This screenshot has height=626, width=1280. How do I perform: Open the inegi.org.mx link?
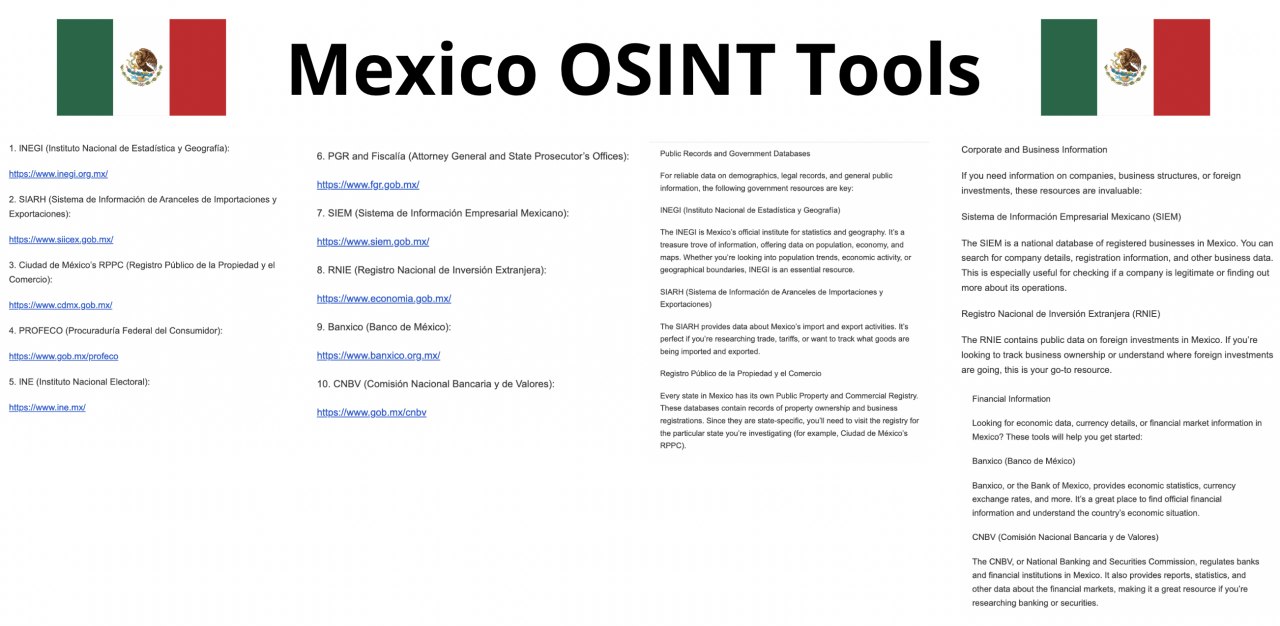click(58, 174)
